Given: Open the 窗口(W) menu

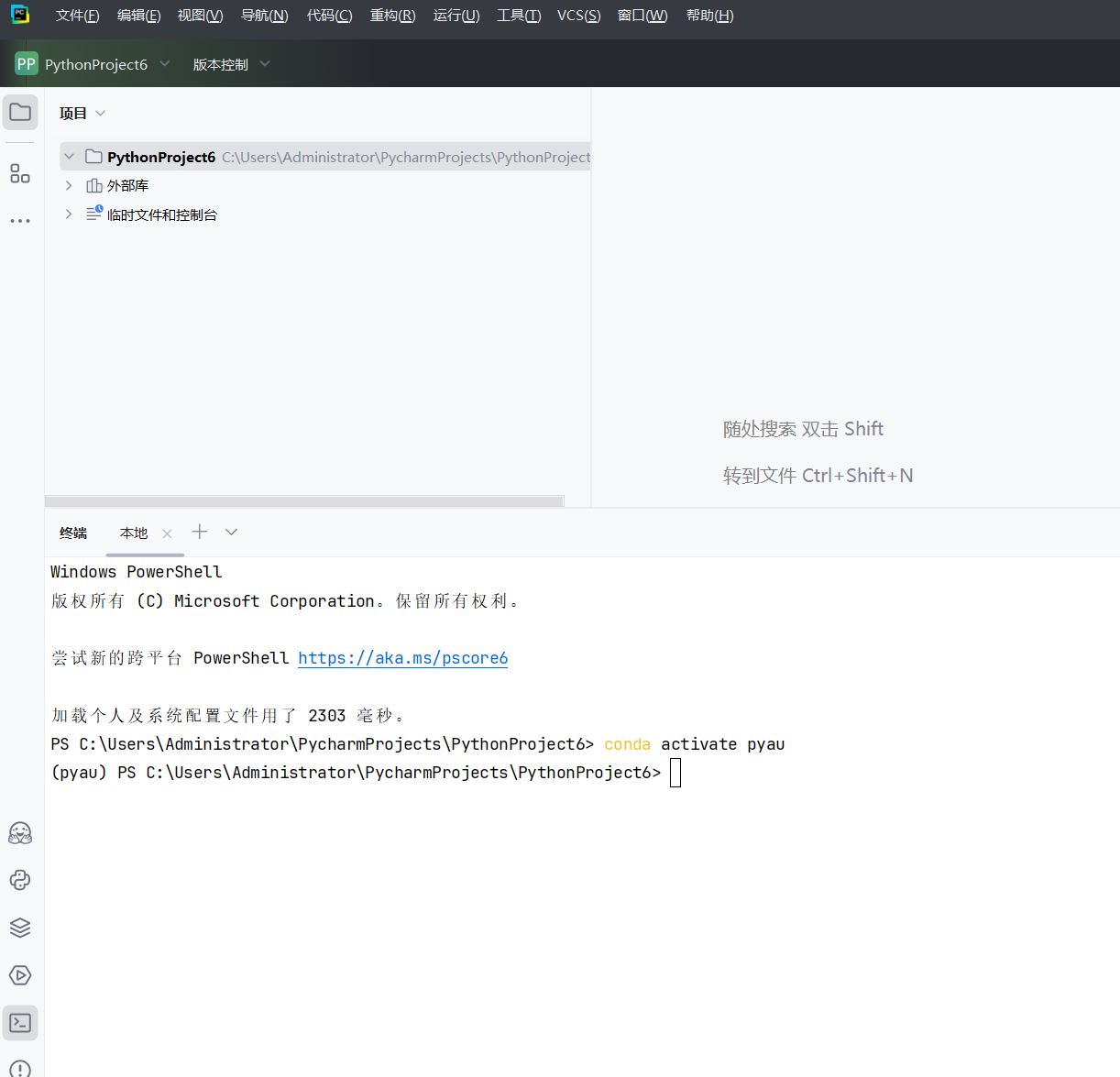Looking at the screenshot, I should coord(642,16).
